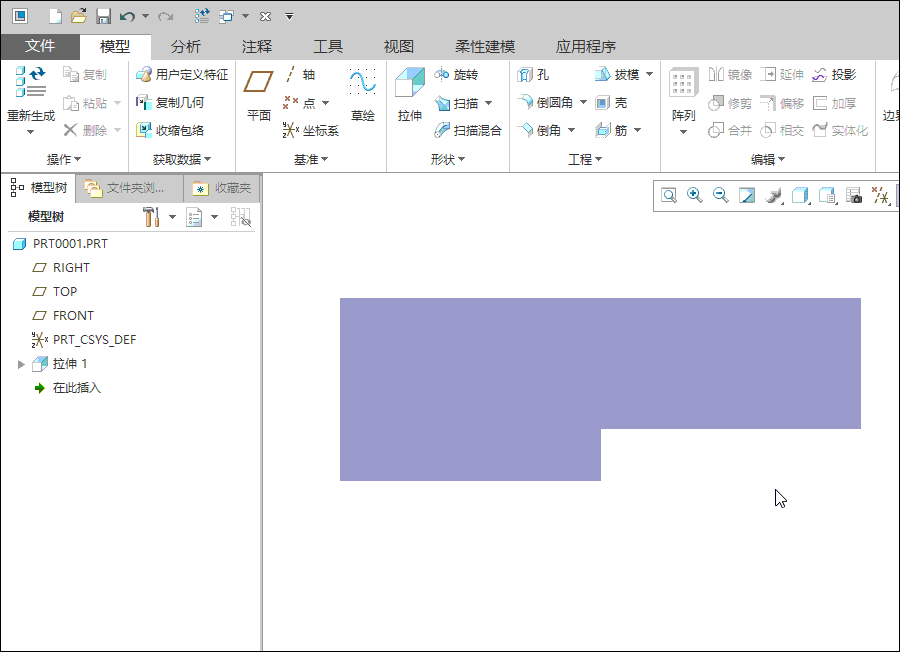Redo with the quick access arrow
The height and width of the screenshot is (652, 900).
click(165, 16)
